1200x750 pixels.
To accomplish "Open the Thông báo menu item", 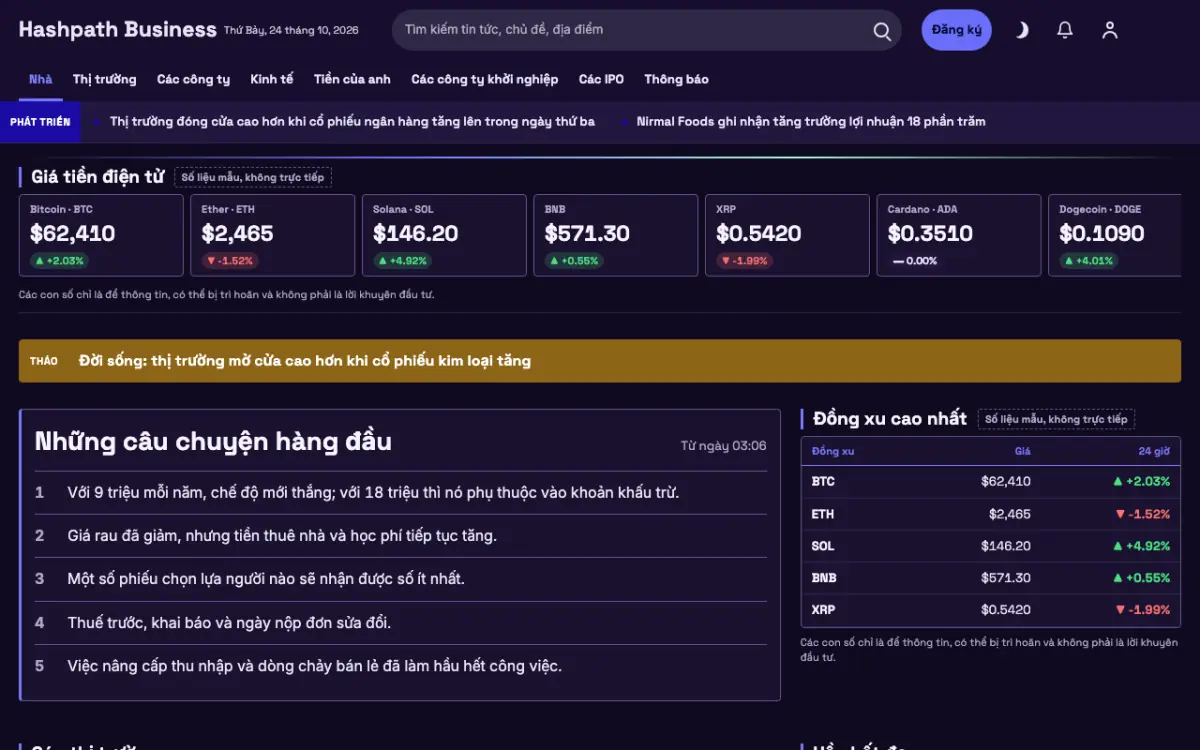I will (676, 79).
